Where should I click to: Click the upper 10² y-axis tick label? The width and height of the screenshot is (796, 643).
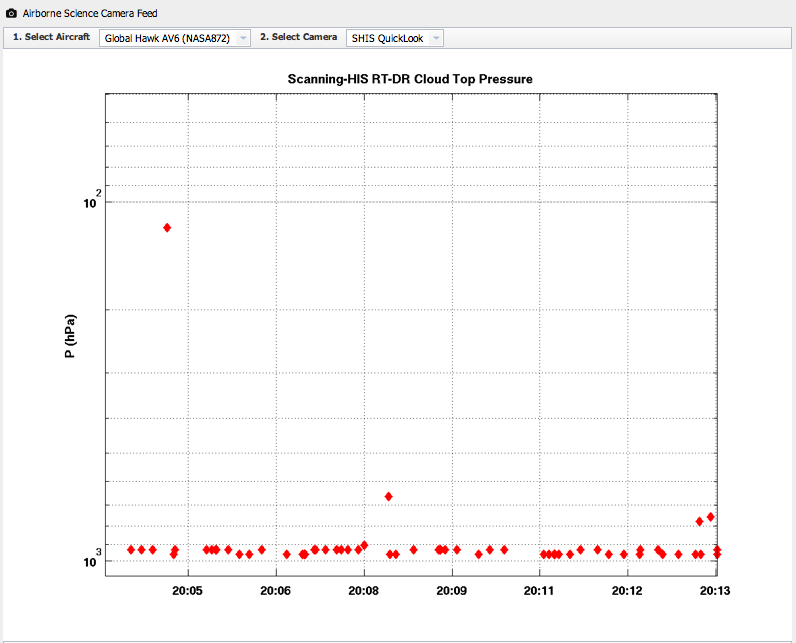pyautogui.click(x=91, y=201)
